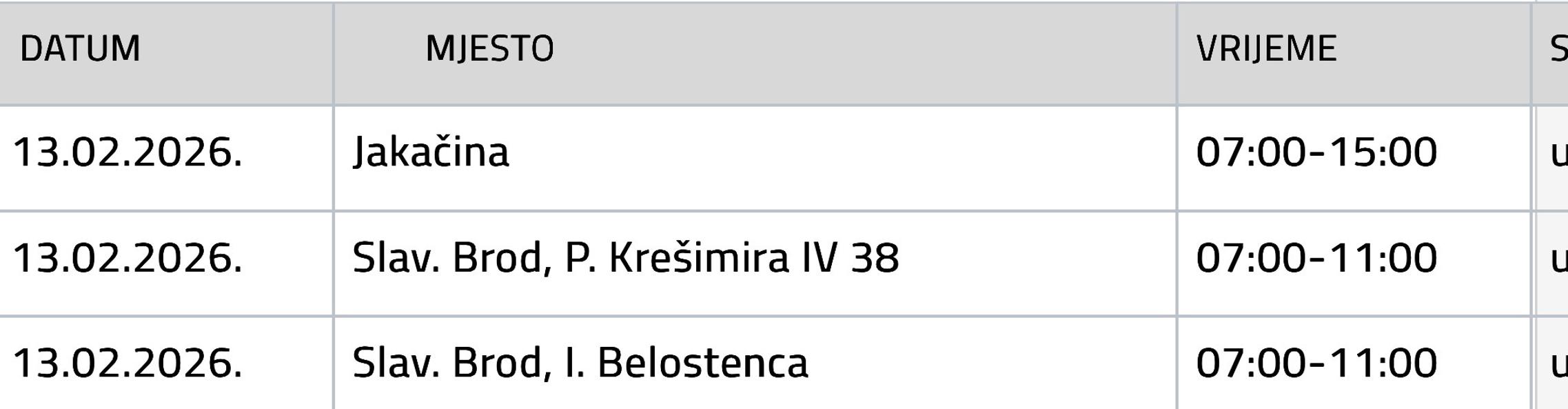Click the border between header and Jakačina row
The image size is (1568, 409).
coord(758,106)
